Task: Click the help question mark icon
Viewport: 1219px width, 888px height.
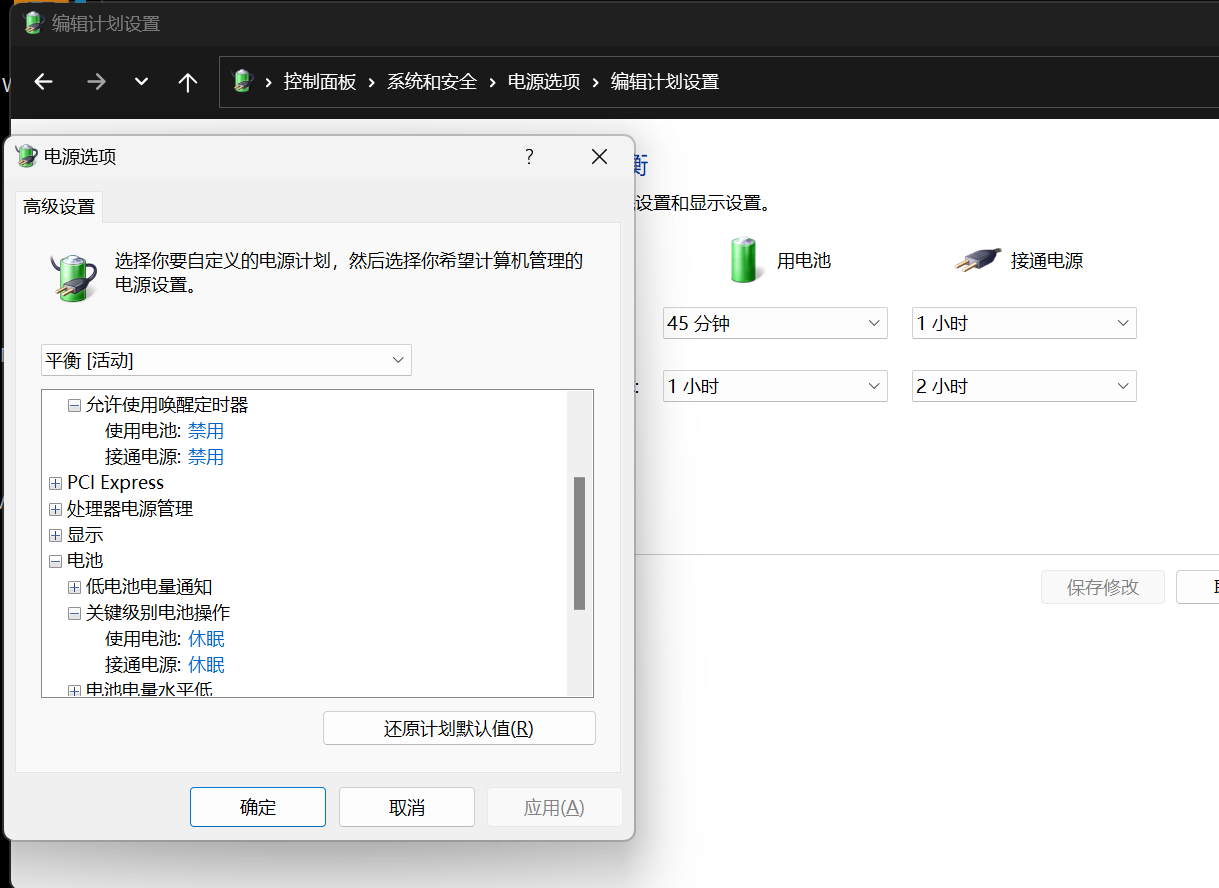Action: [x=529, y=157]
